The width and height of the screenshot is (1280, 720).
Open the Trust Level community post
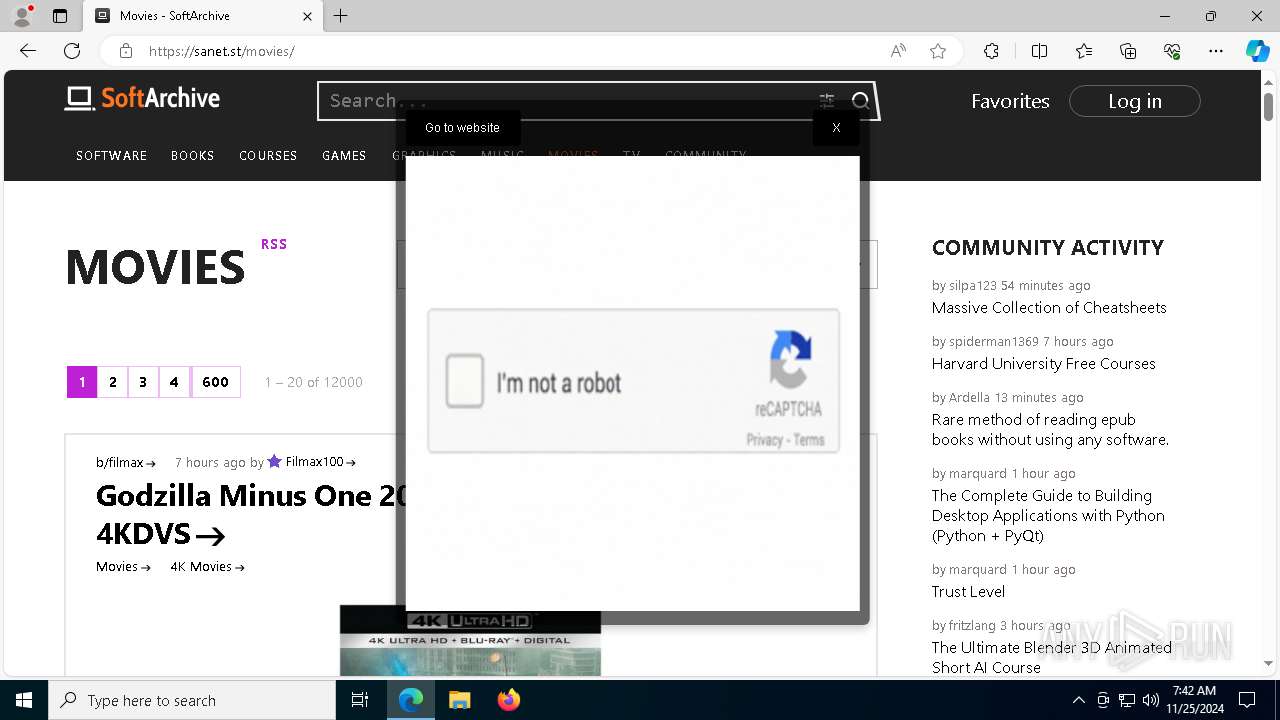coord(968,592)
